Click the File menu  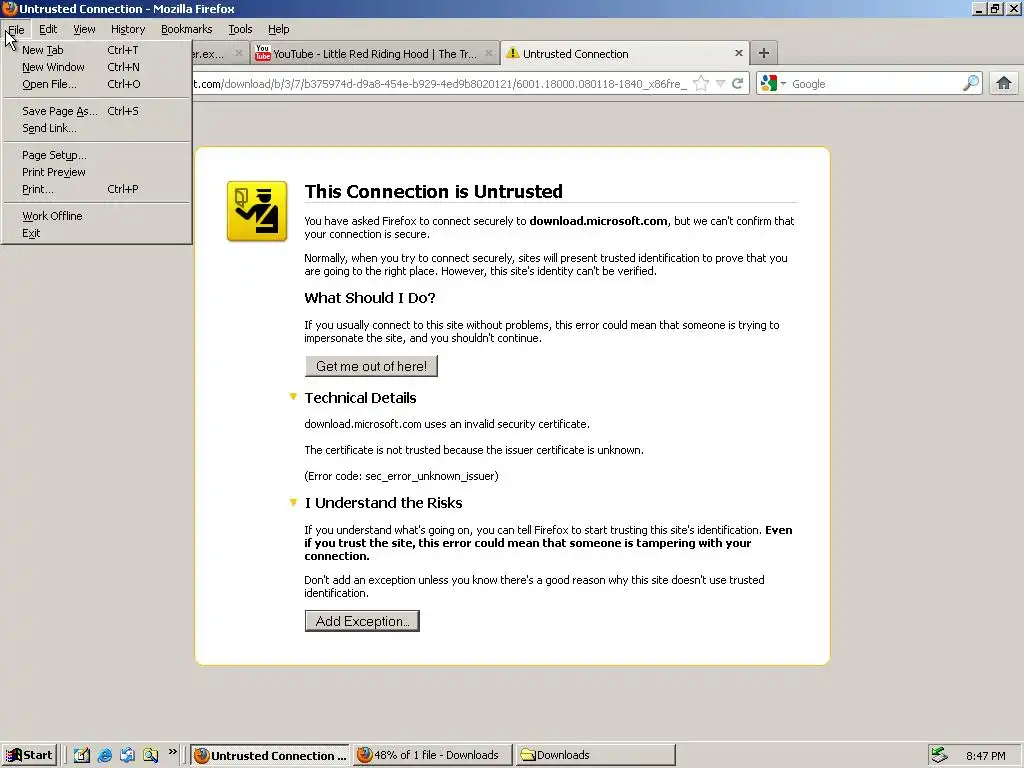16,29
